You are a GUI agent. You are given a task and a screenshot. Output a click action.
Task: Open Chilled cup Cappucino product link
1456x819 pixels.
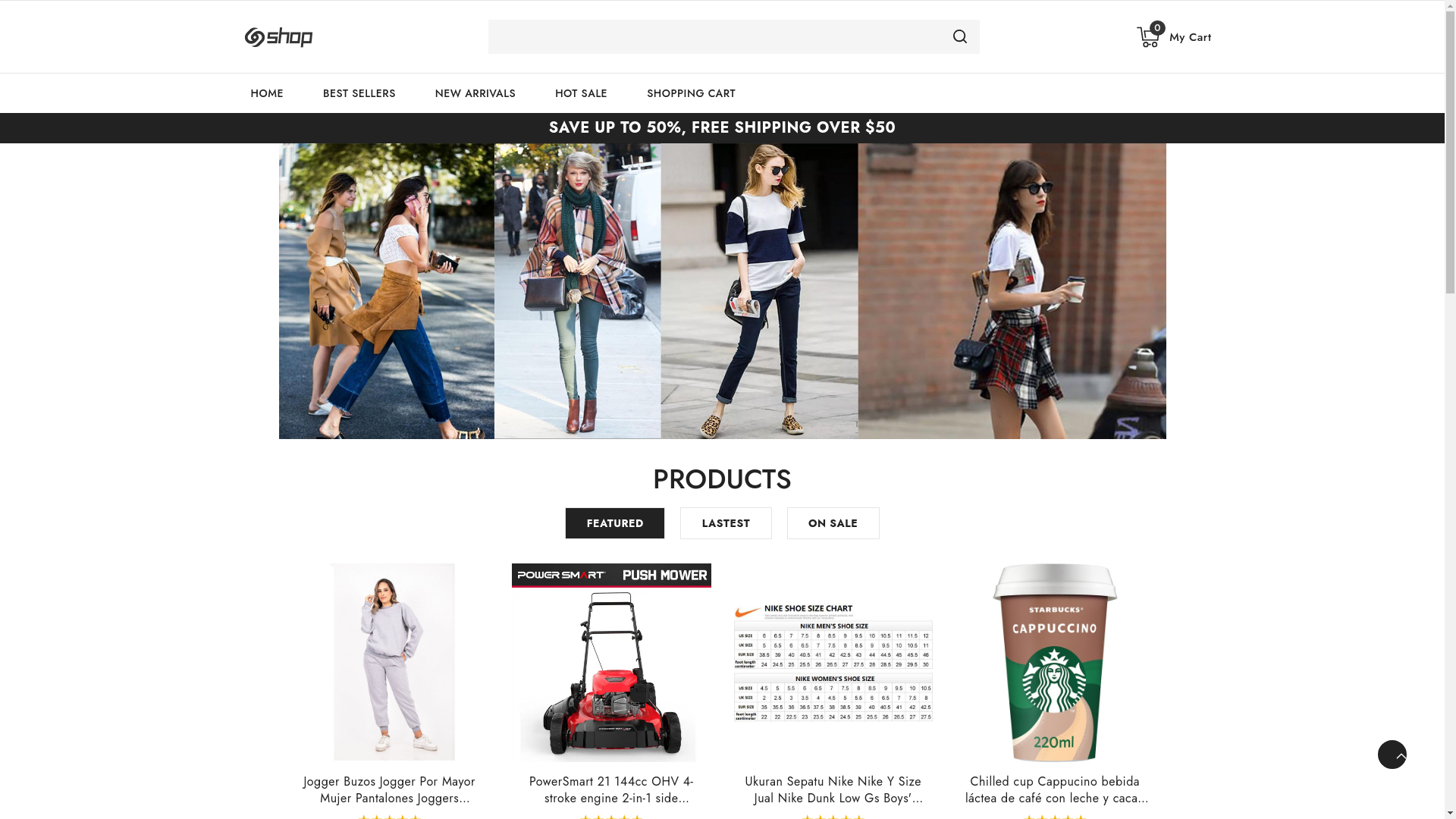tap(1055, 789)
